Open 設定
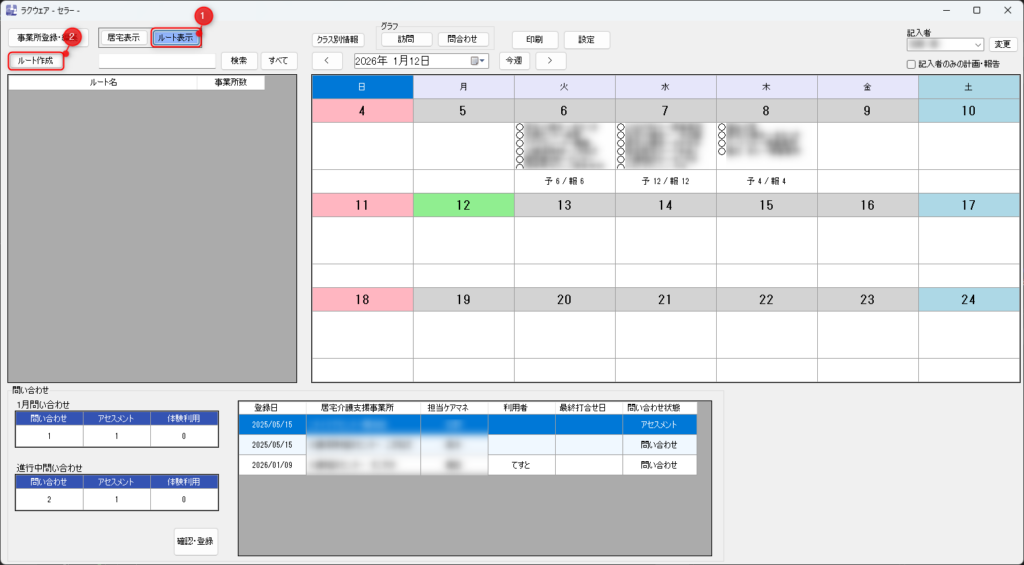 tap(586, 40)
